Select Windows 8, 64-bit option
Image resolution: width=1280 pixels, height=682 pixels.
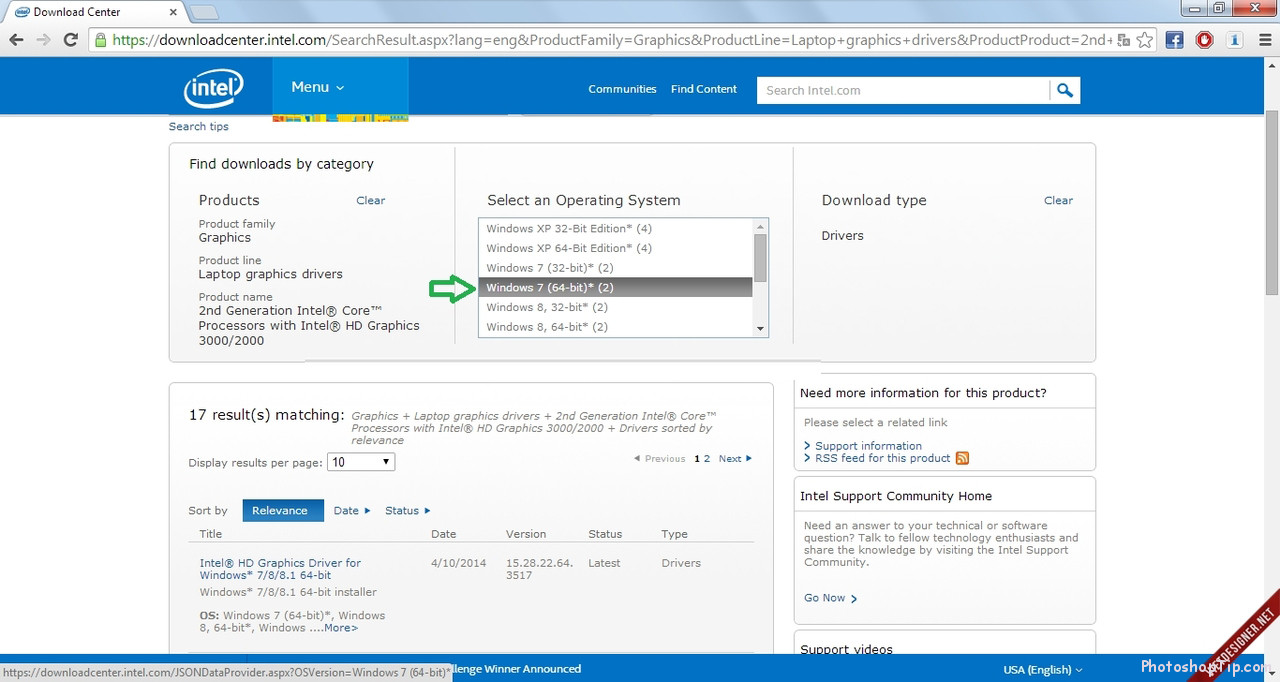tap(616, 327)
